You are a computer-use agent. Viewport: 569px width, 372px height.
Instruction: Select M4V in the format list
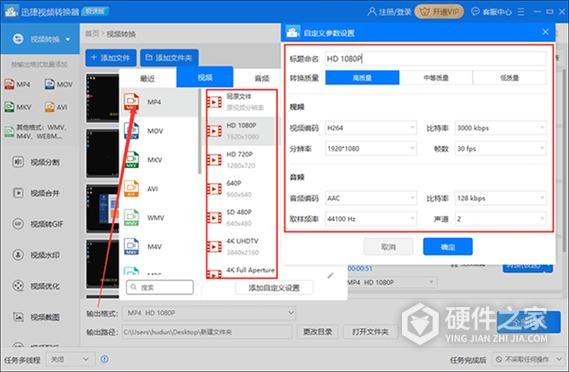pyautogui.click(x=159, y=247)
